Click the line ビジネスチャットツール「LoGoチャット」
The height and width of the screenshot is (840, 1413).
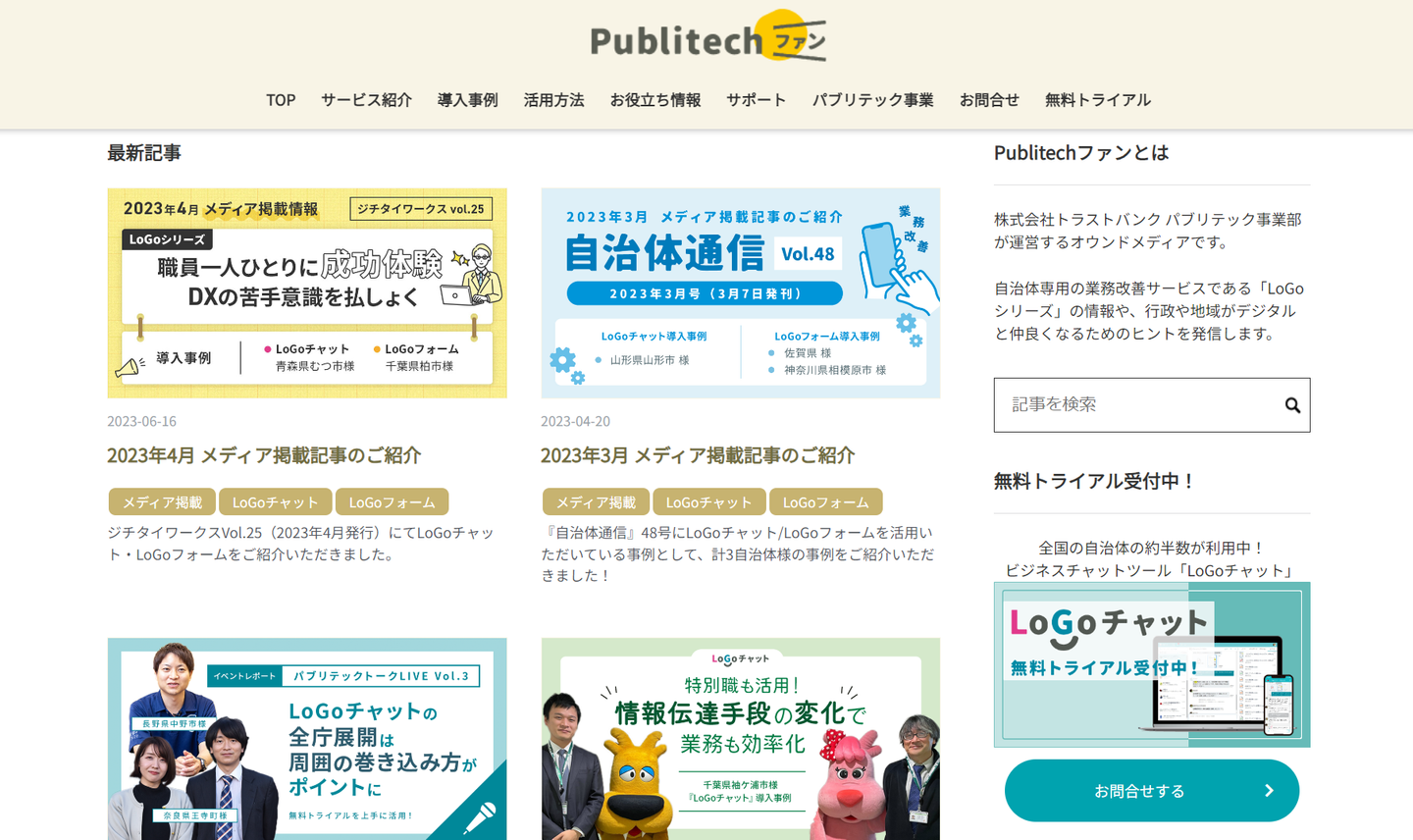(1152, 570)
